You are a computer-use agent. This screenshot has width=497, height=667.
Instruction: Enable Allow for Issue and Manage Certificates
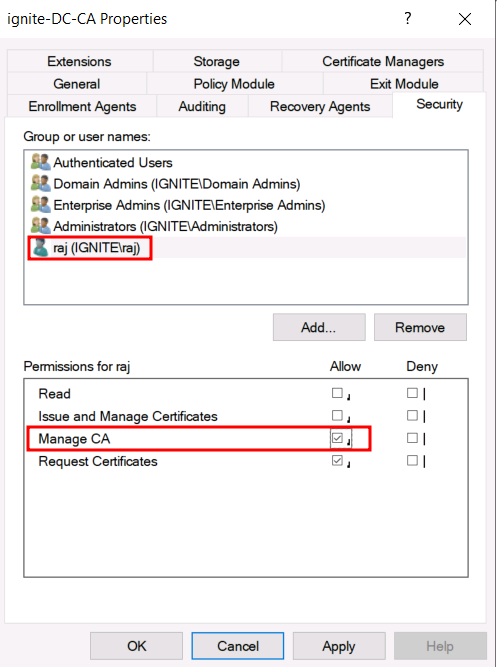(337, 415)
